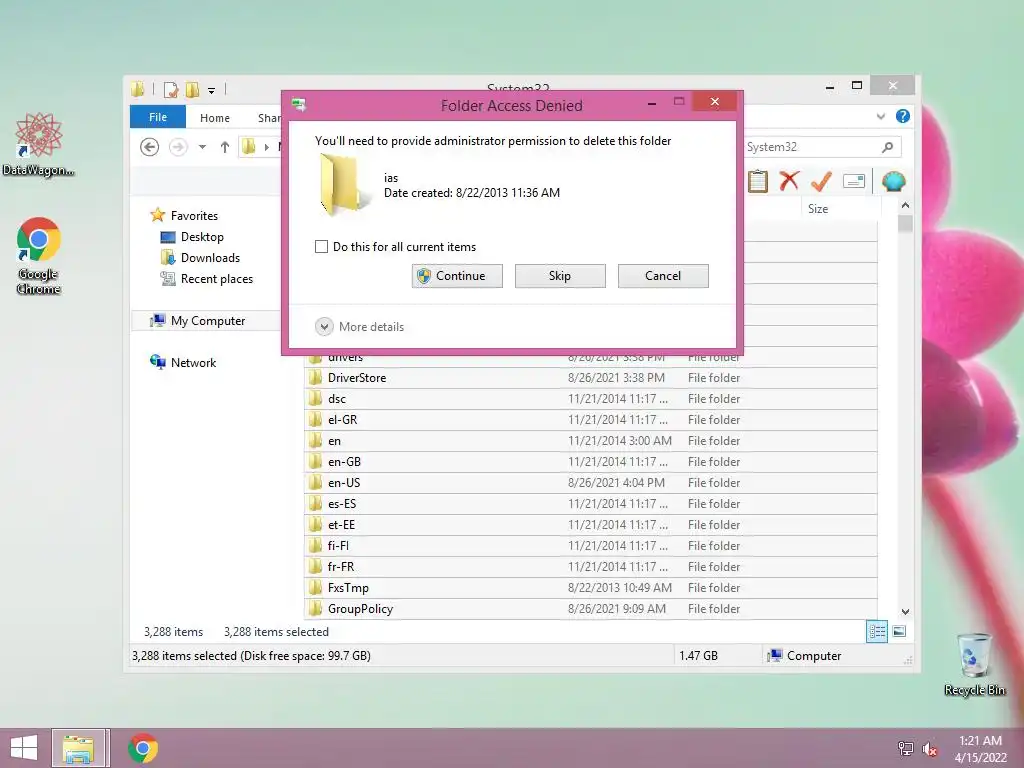
Task: Select the el-GR folder
Action: tap(591, 419)
